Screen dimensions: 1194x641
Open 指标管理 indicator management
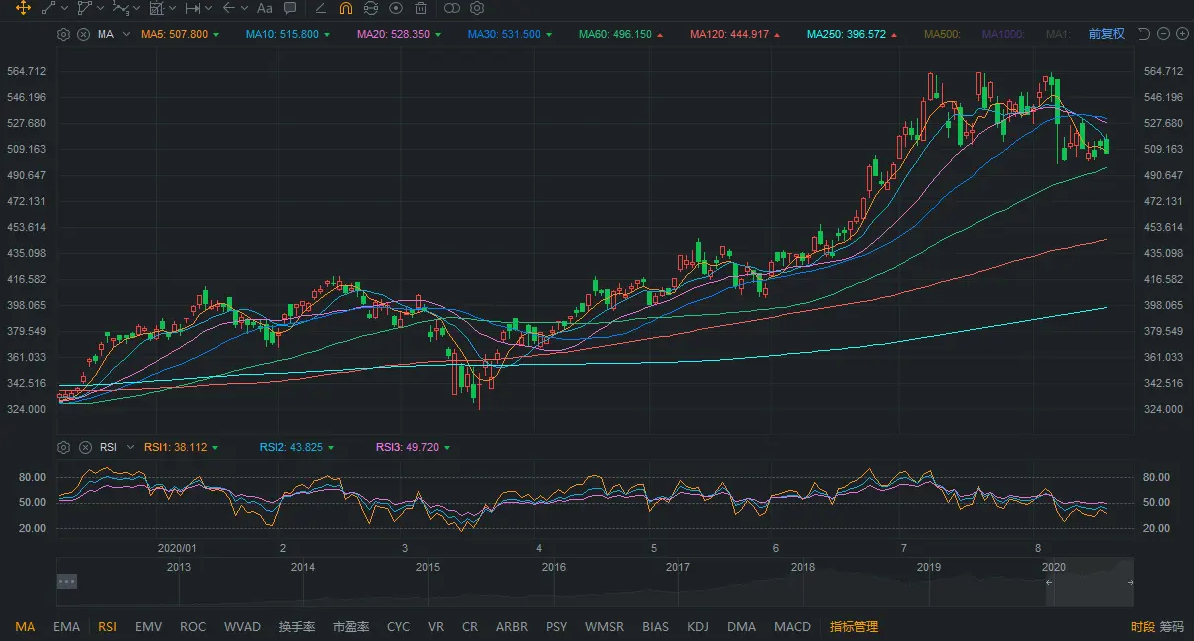(x=854, y=627)
